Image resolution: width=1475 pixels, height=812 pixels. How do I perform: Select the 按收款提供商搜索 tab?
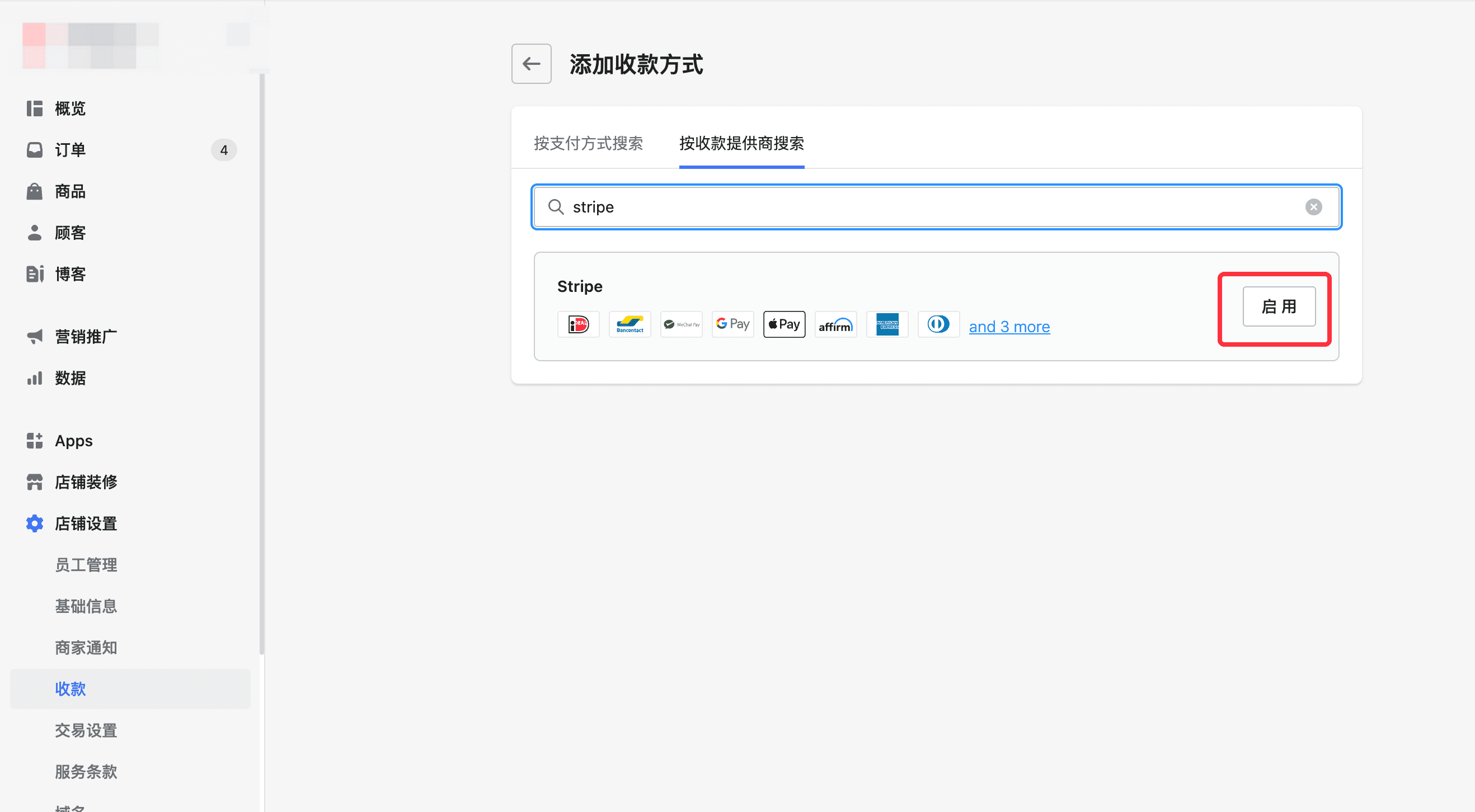(x=741, y=143)
